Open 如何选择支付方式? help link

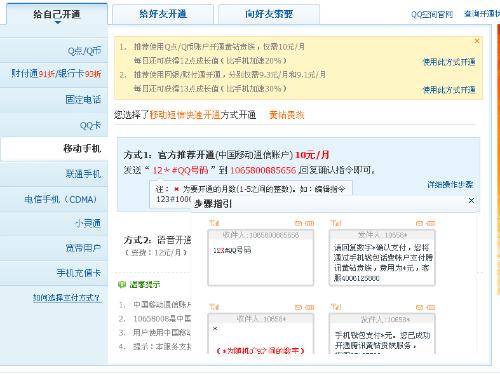[67, 298]
